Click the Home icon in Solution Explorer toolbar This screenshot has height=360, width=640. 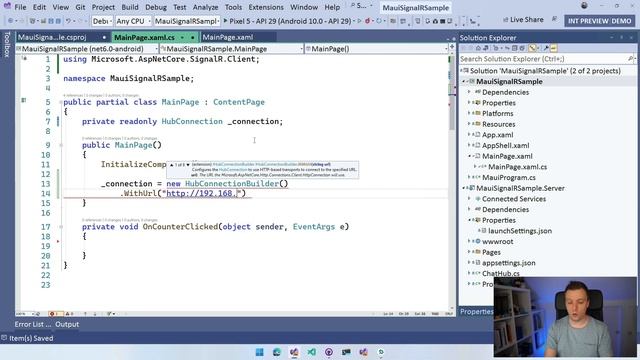coord(478,48)
